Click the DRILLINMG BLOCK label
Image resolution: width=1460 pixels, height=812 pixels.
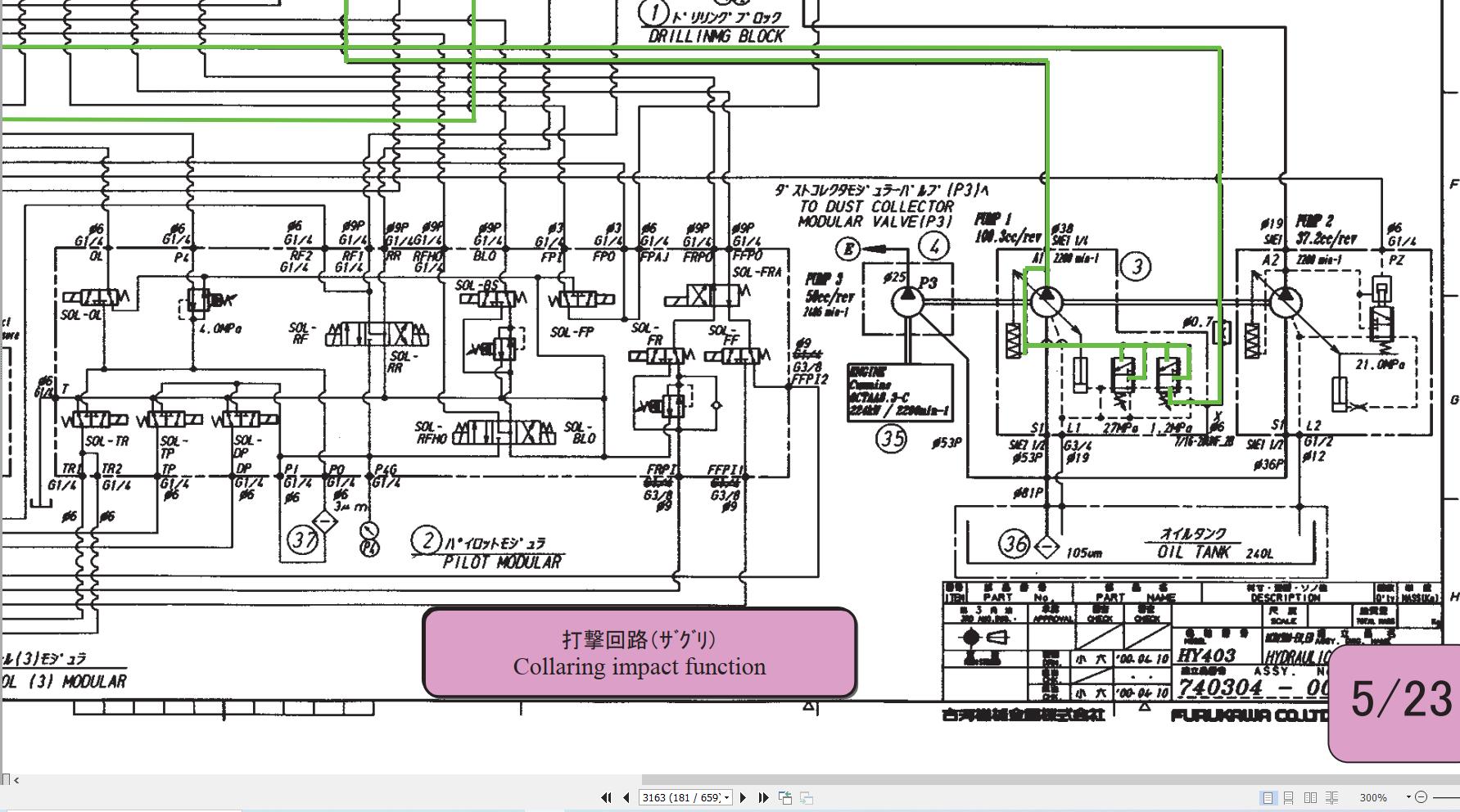point(716,36)
